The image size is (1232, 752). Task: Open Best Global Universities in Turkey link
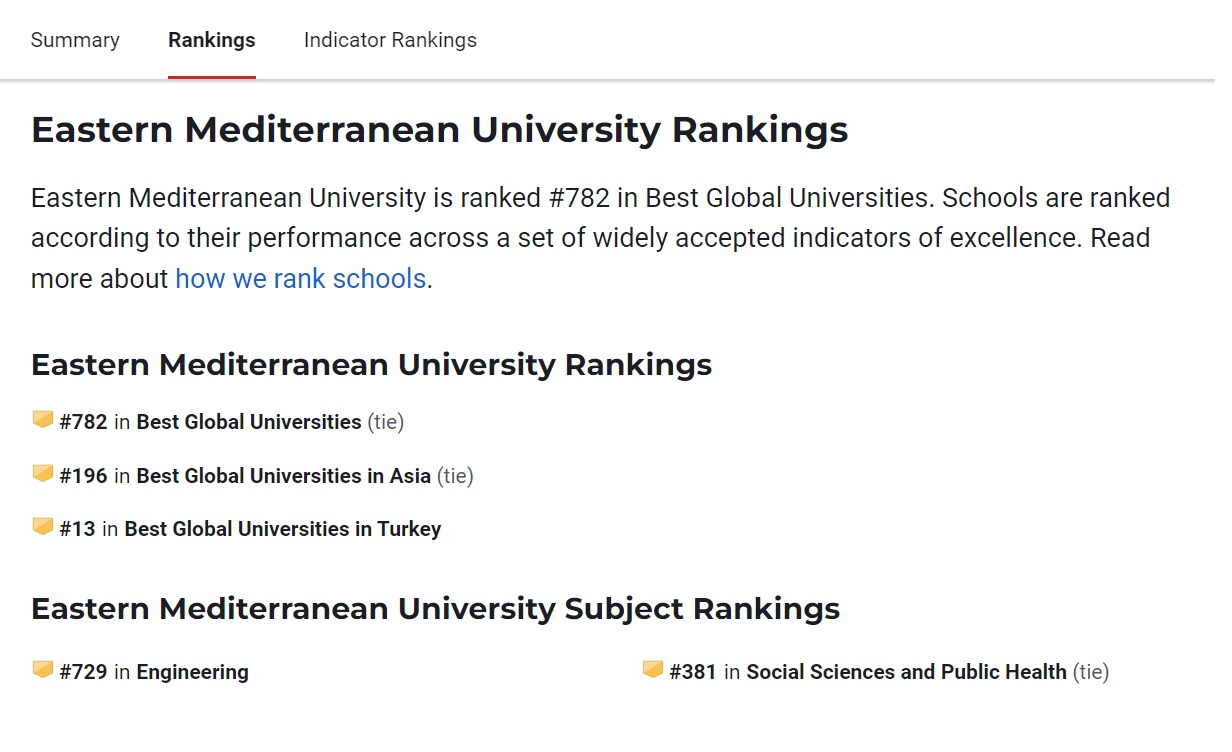[282, 529]
